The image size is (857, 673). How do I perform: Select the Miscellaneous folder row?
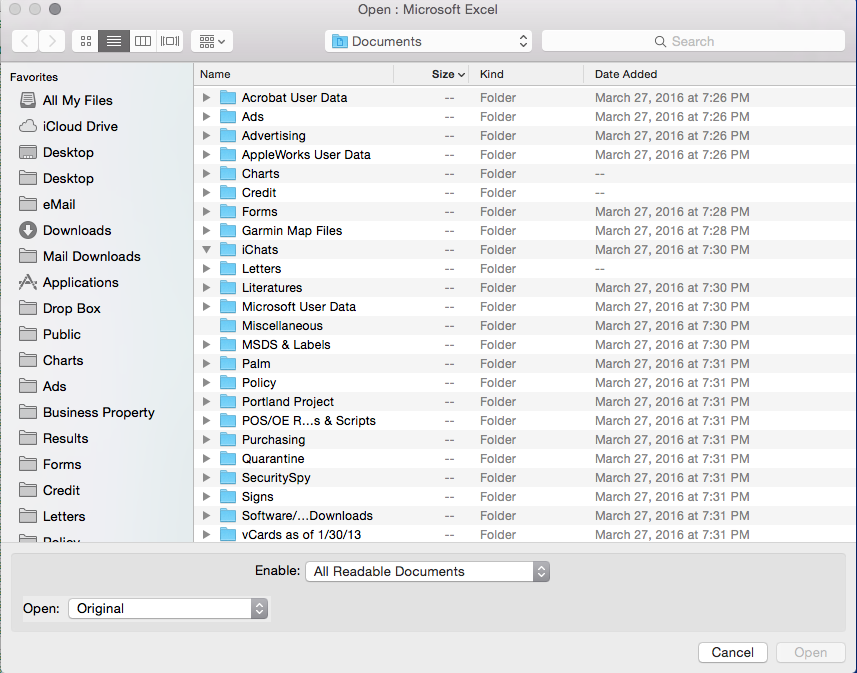525,326
